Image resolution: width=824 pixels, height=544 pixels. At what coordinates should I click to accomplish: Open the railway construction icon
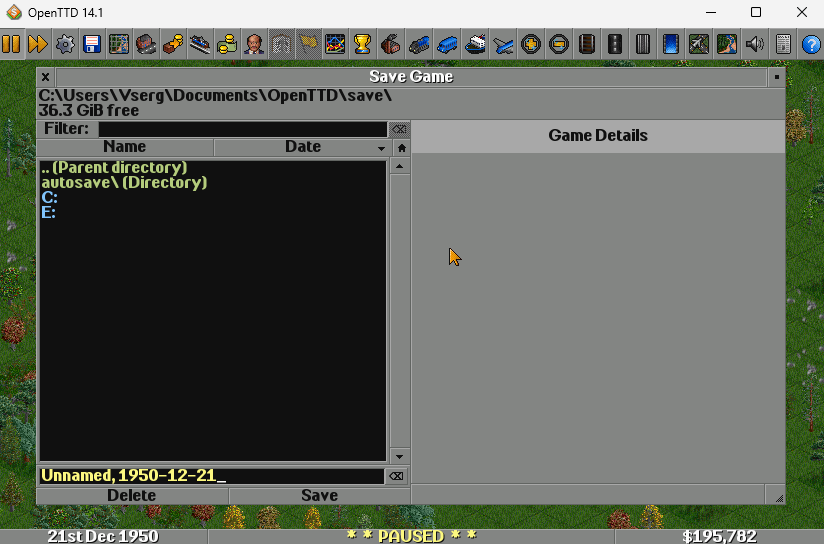click(x=586, y=44)
